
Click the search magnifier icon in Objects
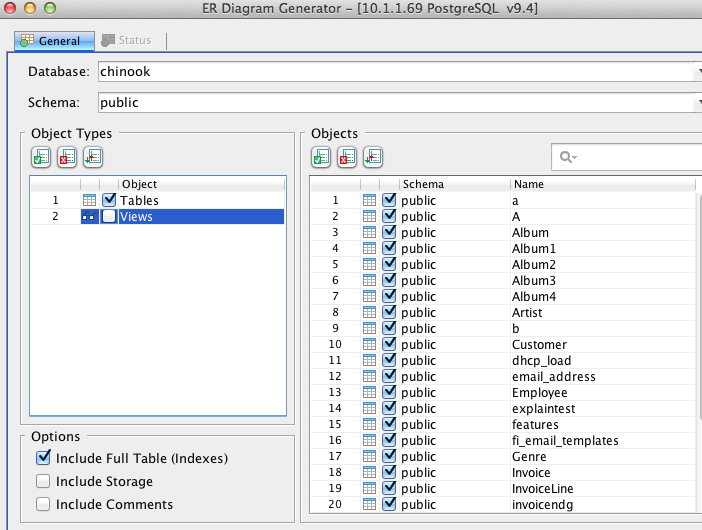(x=568, y=157)
